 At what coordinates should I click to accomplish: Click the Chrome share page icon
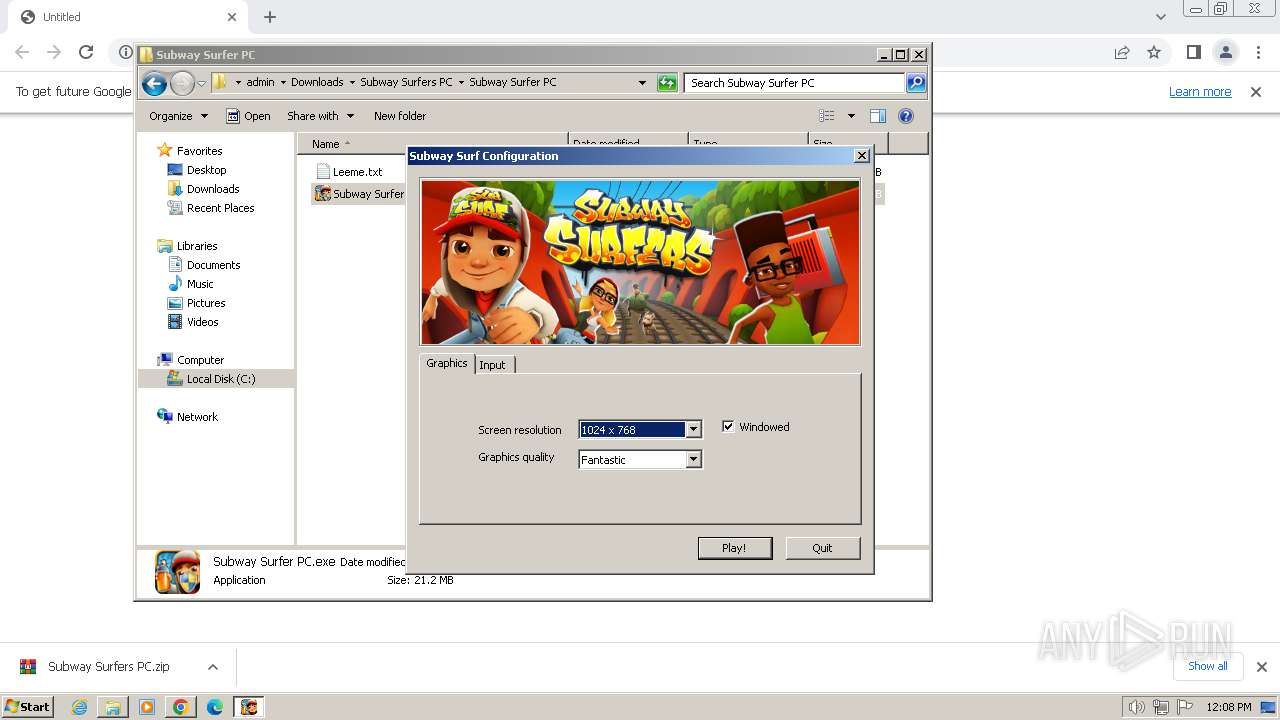pyautogui.click(x=1122, y=52)
